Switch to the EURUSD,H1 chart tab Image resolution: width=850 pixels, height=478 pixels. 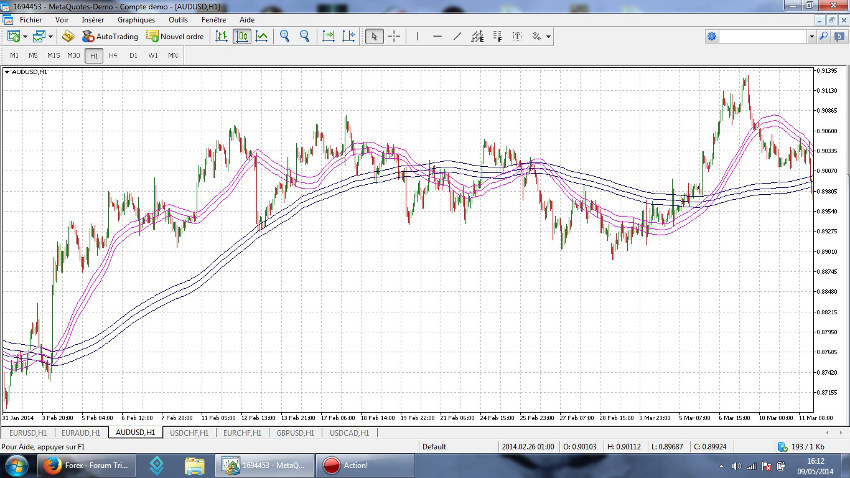click(27, 432)
